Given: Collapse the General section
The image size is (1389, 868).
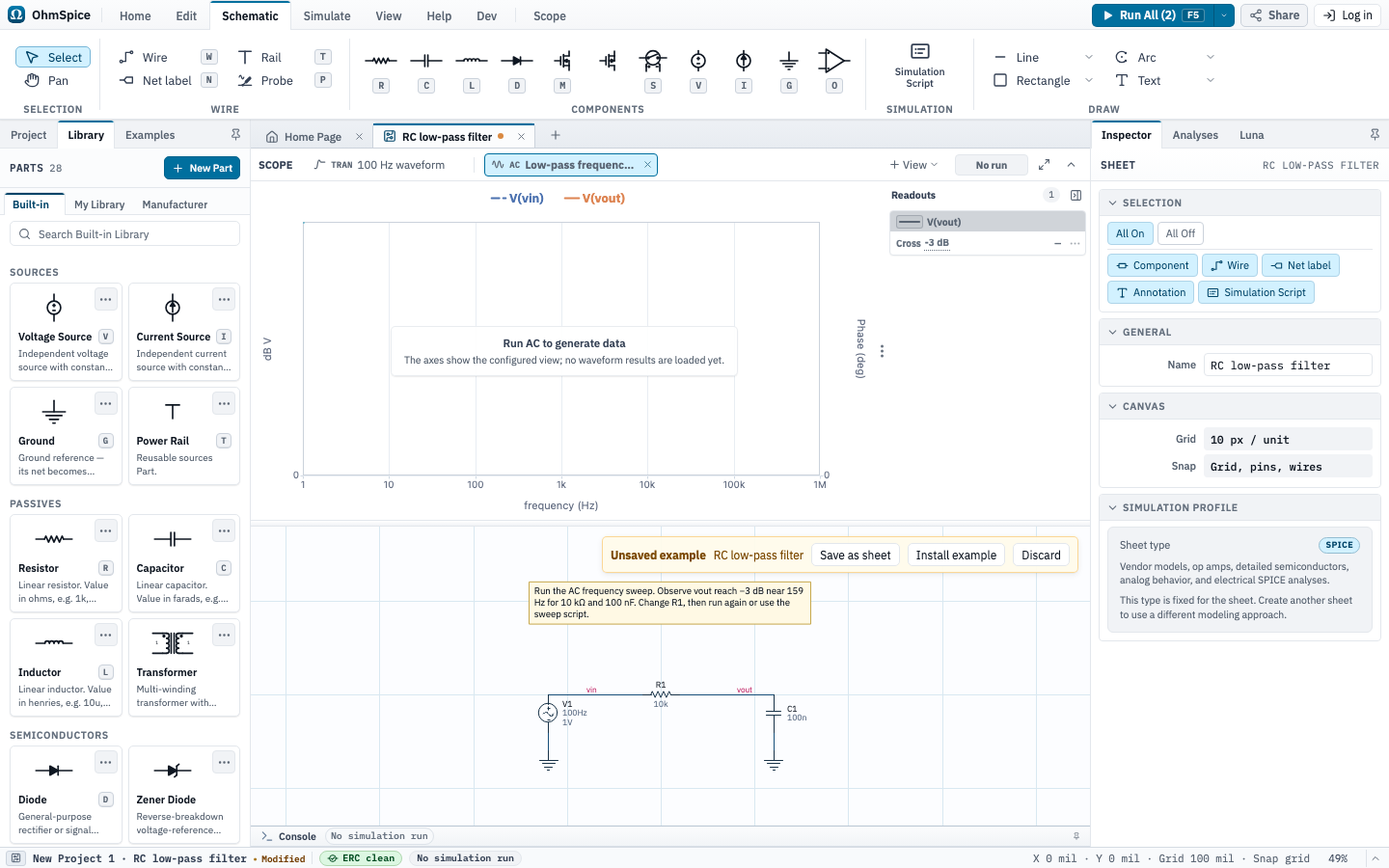Looking at the screenshot, I should (x=1113, y=333).
